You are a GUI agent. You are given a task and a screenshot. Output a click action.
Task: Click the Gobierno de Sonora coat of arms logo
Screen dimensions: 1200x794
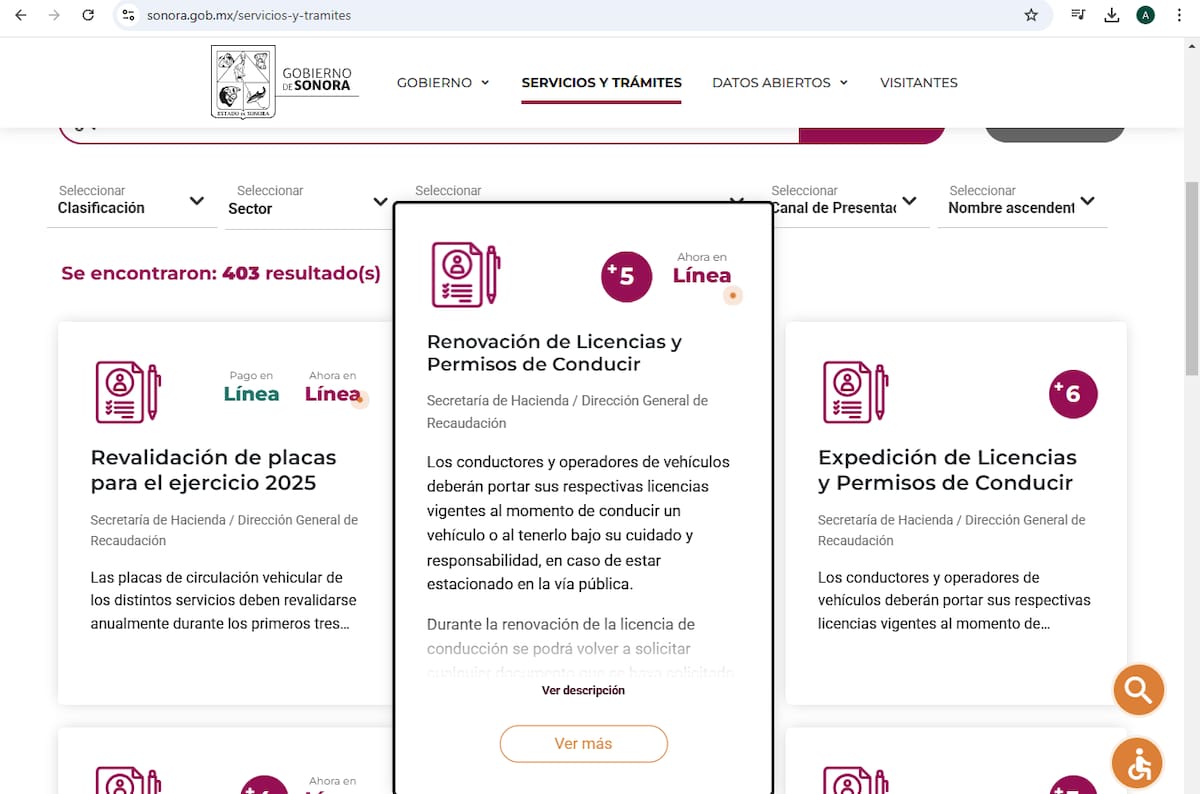pos(241,80)
